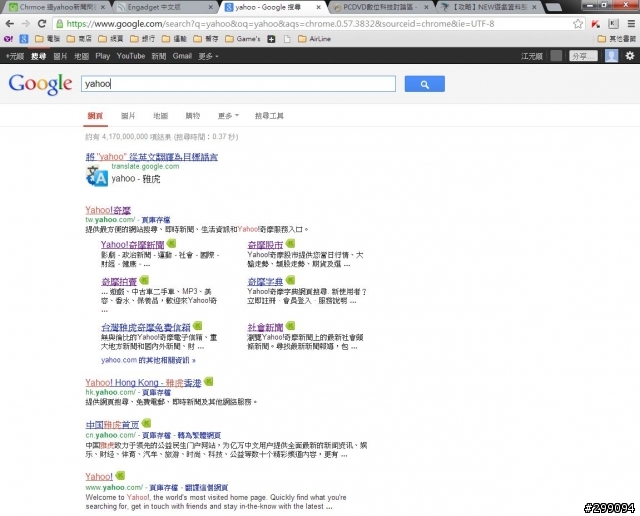Image resolution: width=640 pixels, height=516 pixels.
Task: Go back with the browser back arrow
Action: 10,24
